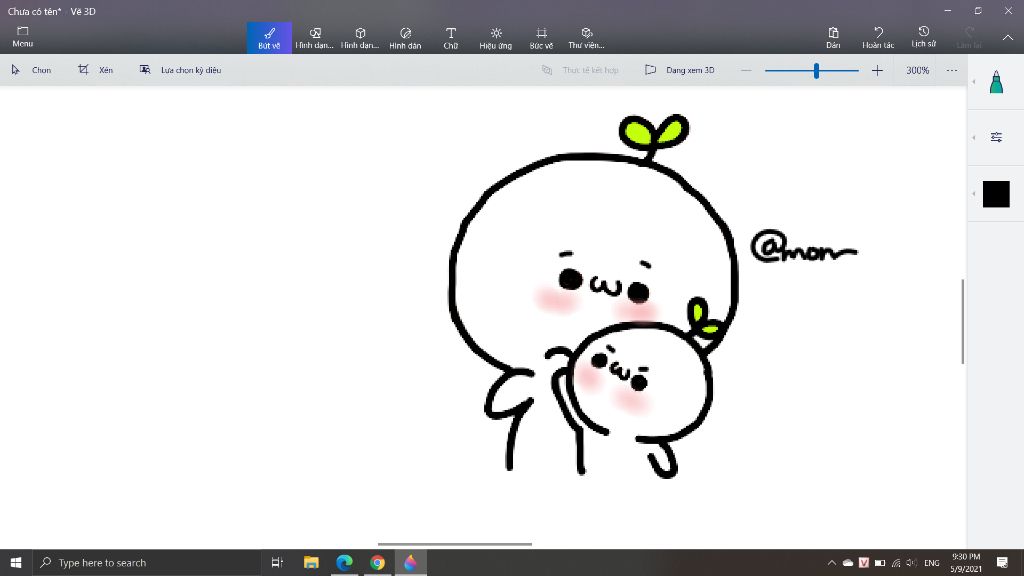Open the volume speaker tray icon

[912, 562]
